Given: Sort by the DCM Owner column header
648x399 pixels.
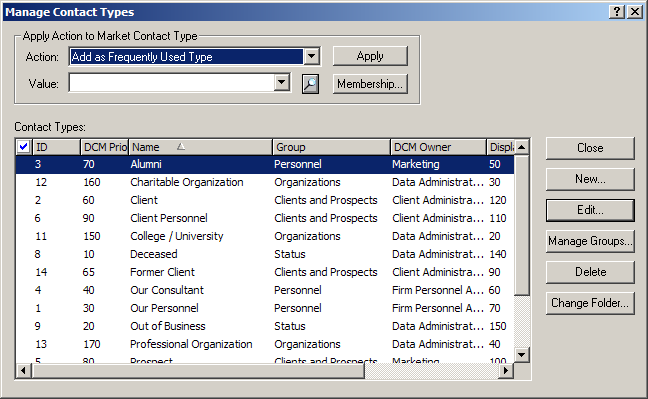Looking at the screenshot, I should click(438, 147).
